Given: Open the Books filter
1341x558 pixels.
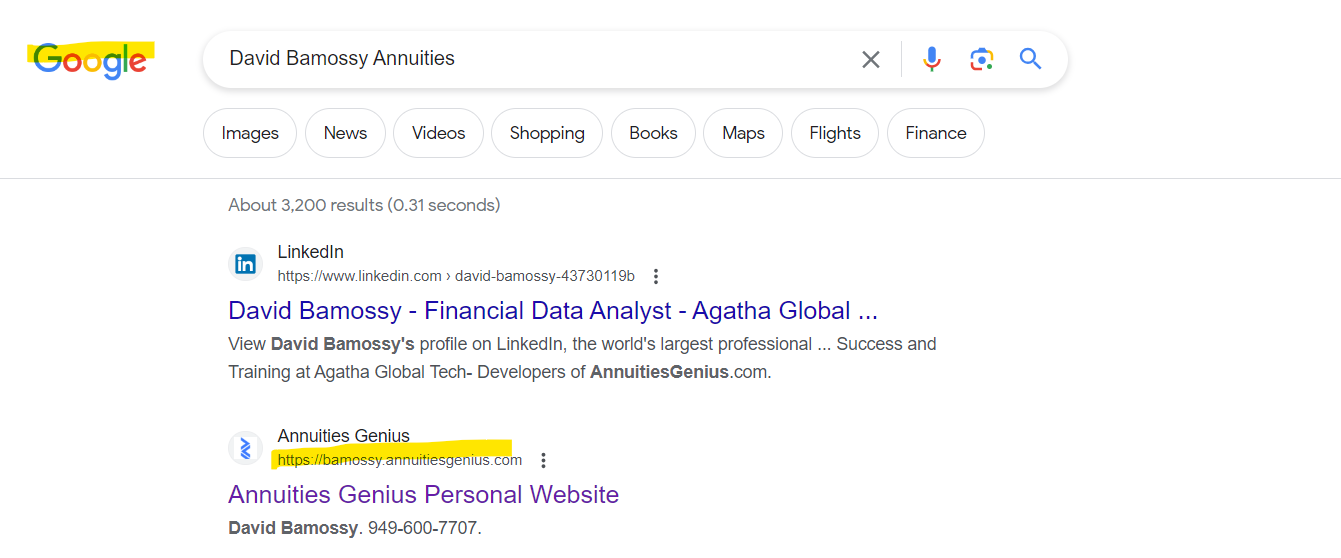Looking at the screenshot, I should coord(653,133).
